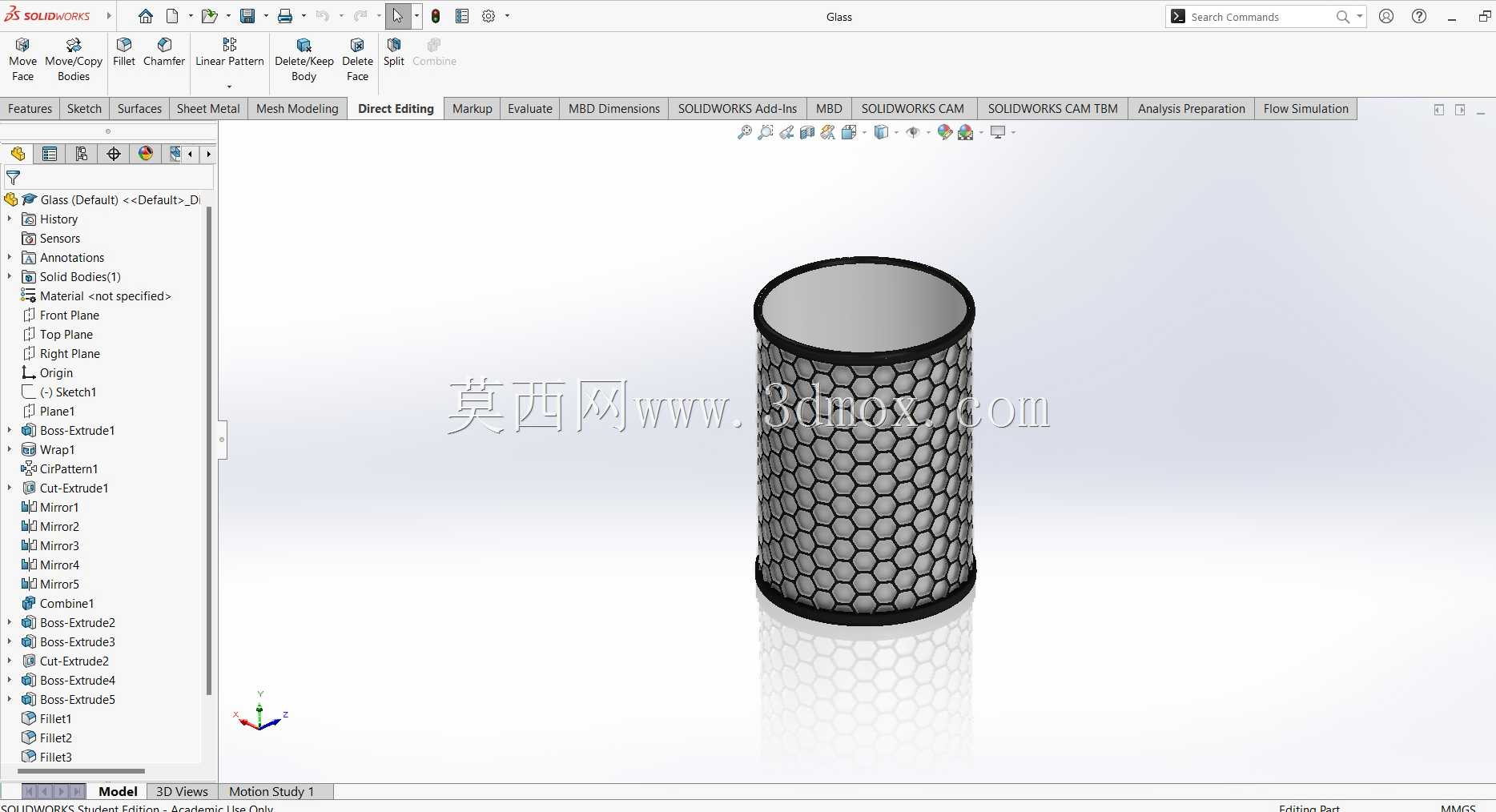Click the Rebuild traffic light icon

click(436, 16)
